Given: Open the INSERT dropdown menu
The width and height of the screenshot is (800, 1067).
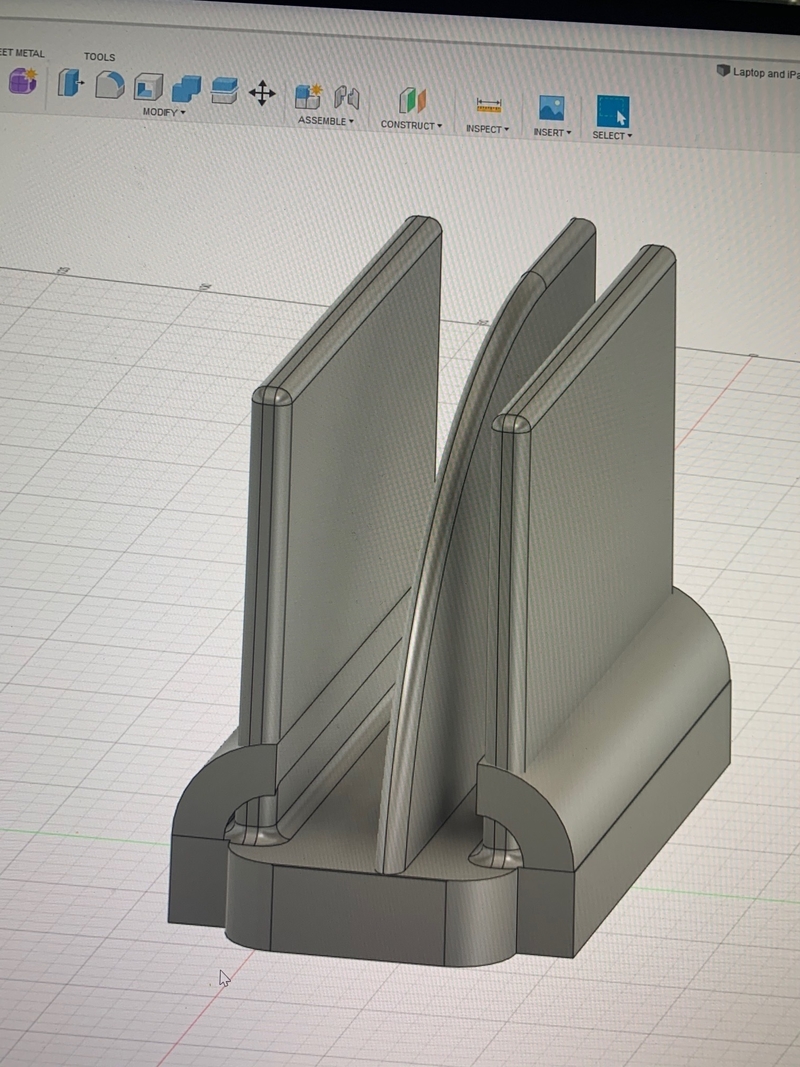Looking at the screenshot, I should point(552,132).
